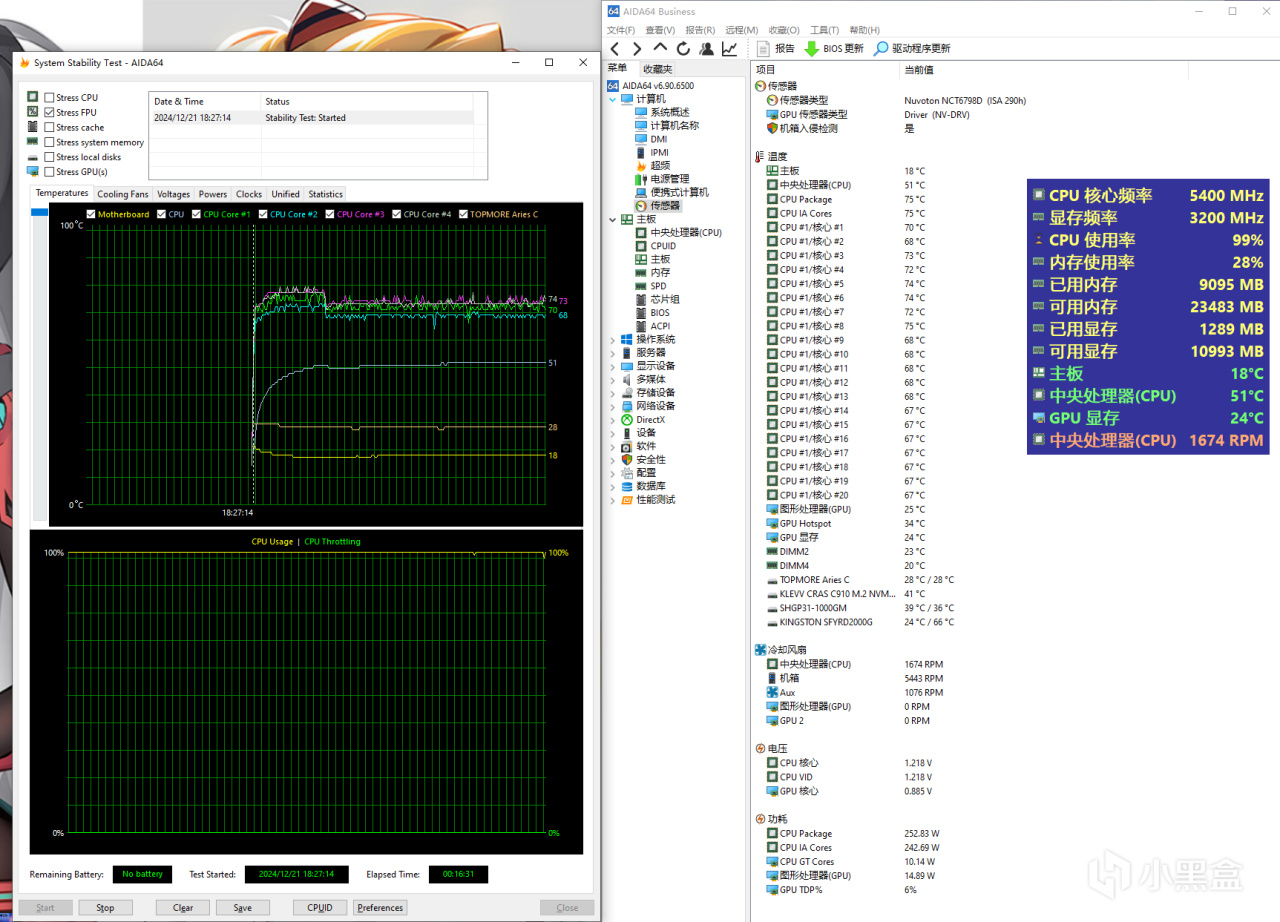This screenshot has width=1280, height=922.
Task: Click the 驱动程序更新 magnifier icon
Action: pos(880,48)
